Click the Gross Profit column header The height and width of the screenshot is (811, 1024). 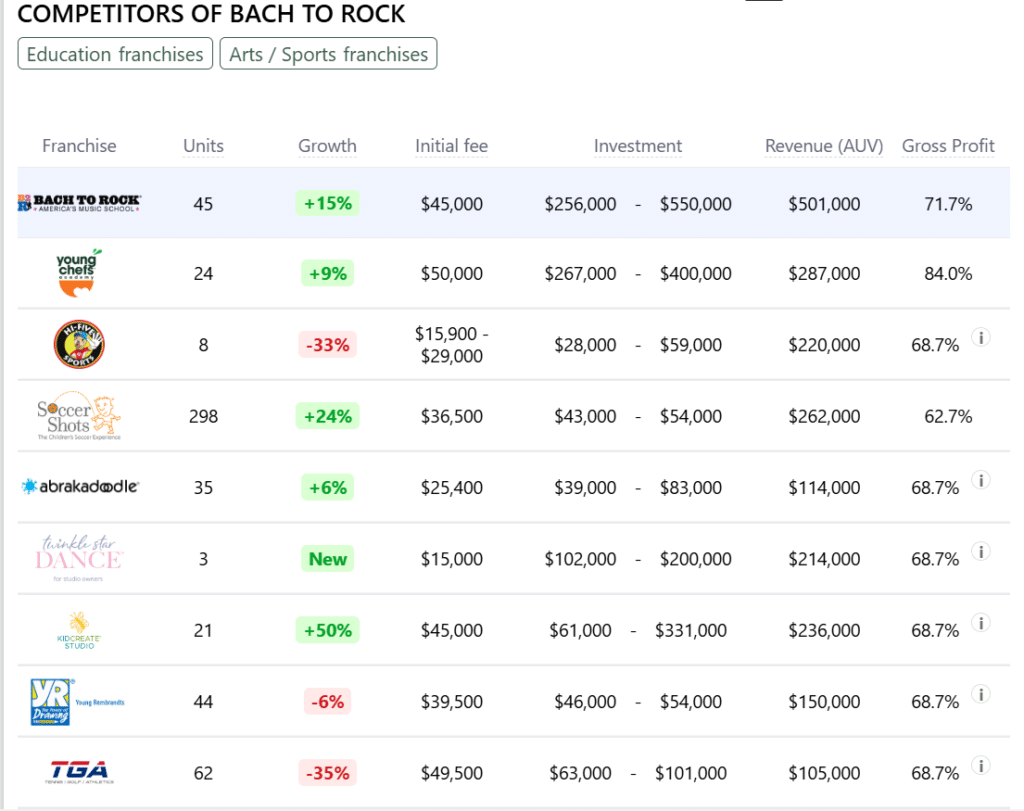(x=948, y=146)
